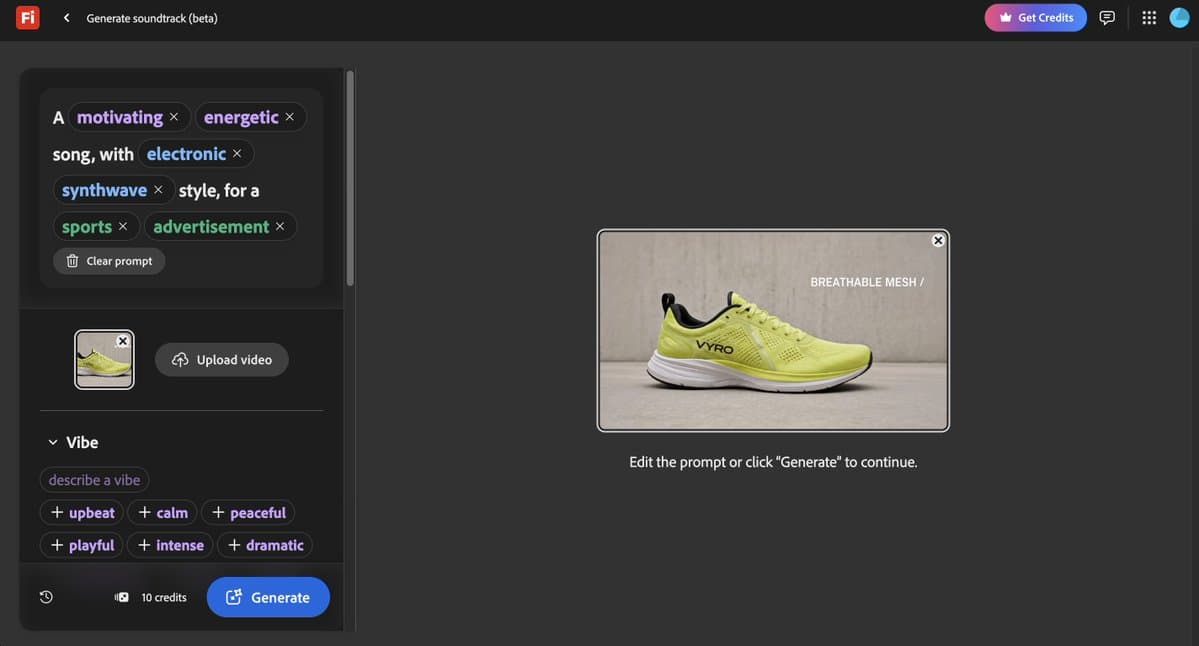Close the large shoe video preview
This screenshot has height=646, width=1199.
[938, 241]
